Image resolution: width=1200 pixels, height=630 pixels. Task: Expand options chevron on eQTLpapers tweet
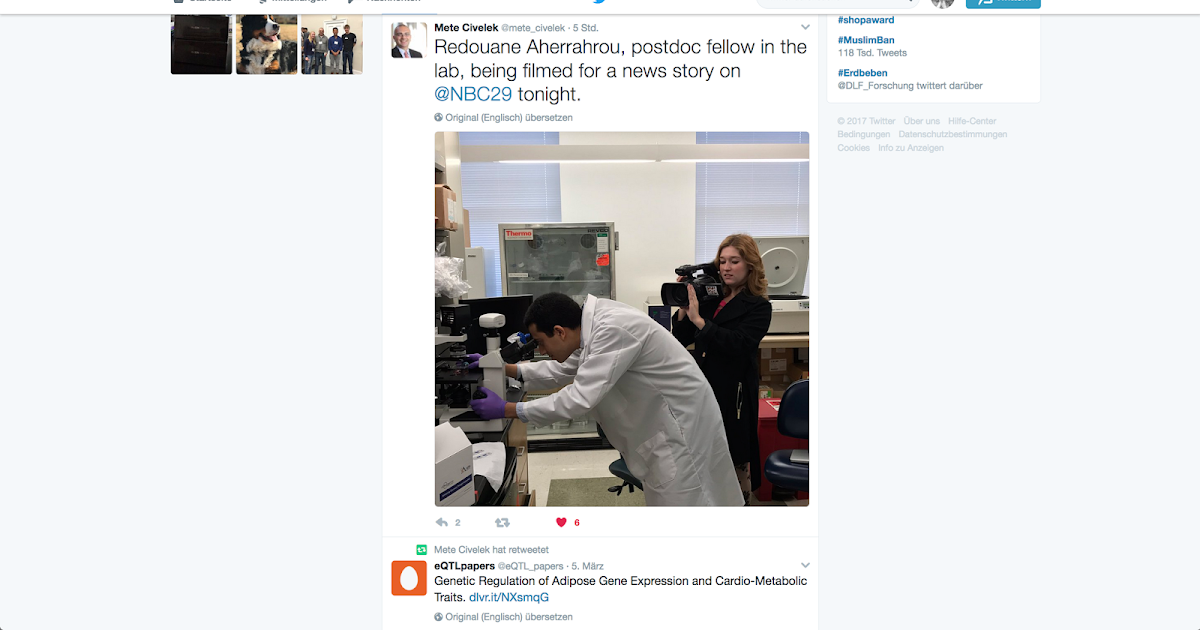(x=805, y=565)
